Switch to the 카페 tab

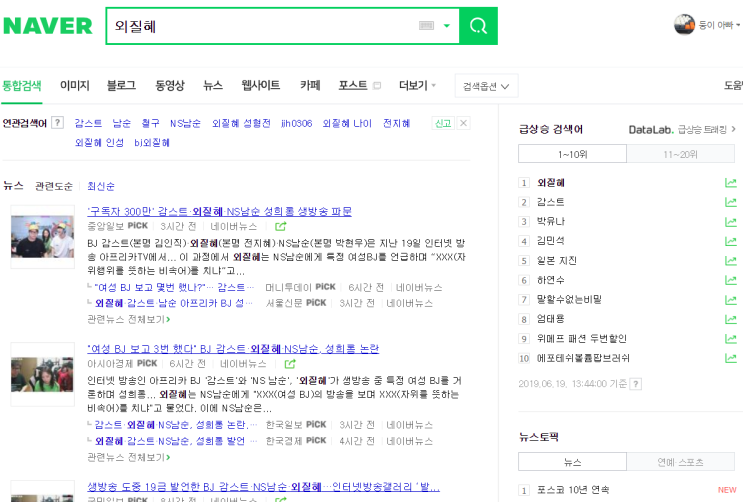click(x=310, y=86)
